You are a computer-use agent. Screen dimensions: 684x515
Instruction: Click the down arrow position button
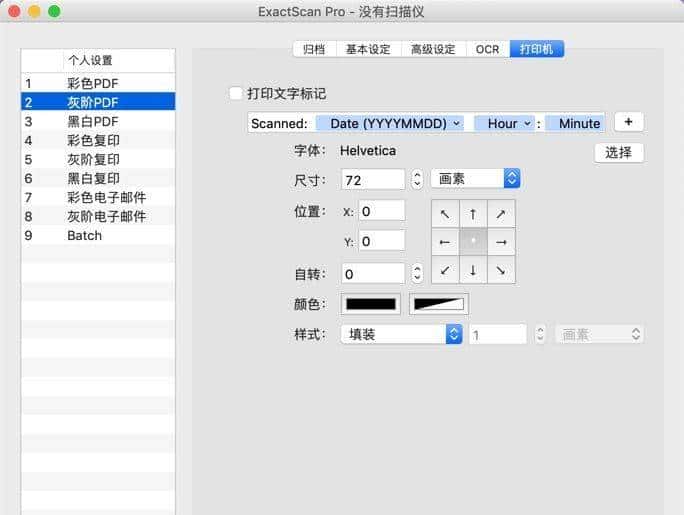click(x=473, y=270)
